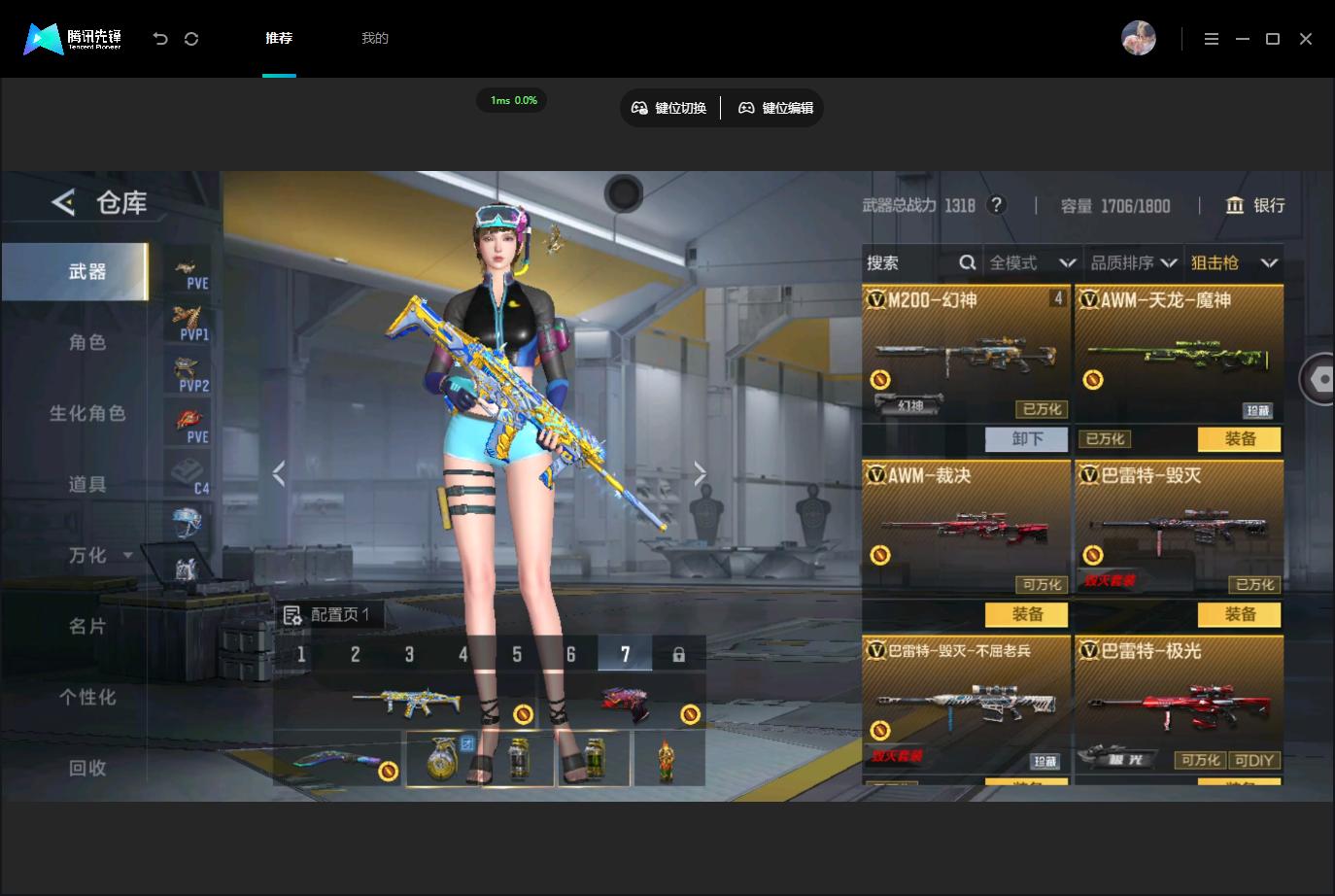Select the PVP2 loadout icon
Viewport: 1335px width, 896px height.
[x=189, y=374]
